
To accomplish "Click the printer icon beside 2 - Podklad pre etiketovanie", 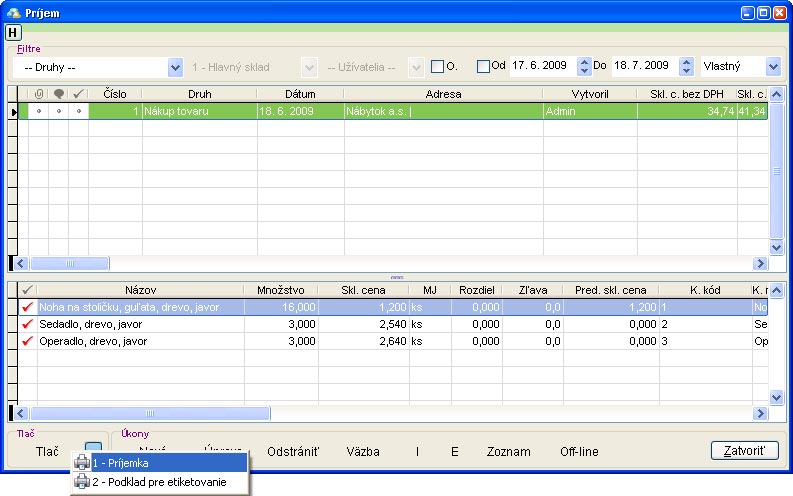I will tap(82, 482).
